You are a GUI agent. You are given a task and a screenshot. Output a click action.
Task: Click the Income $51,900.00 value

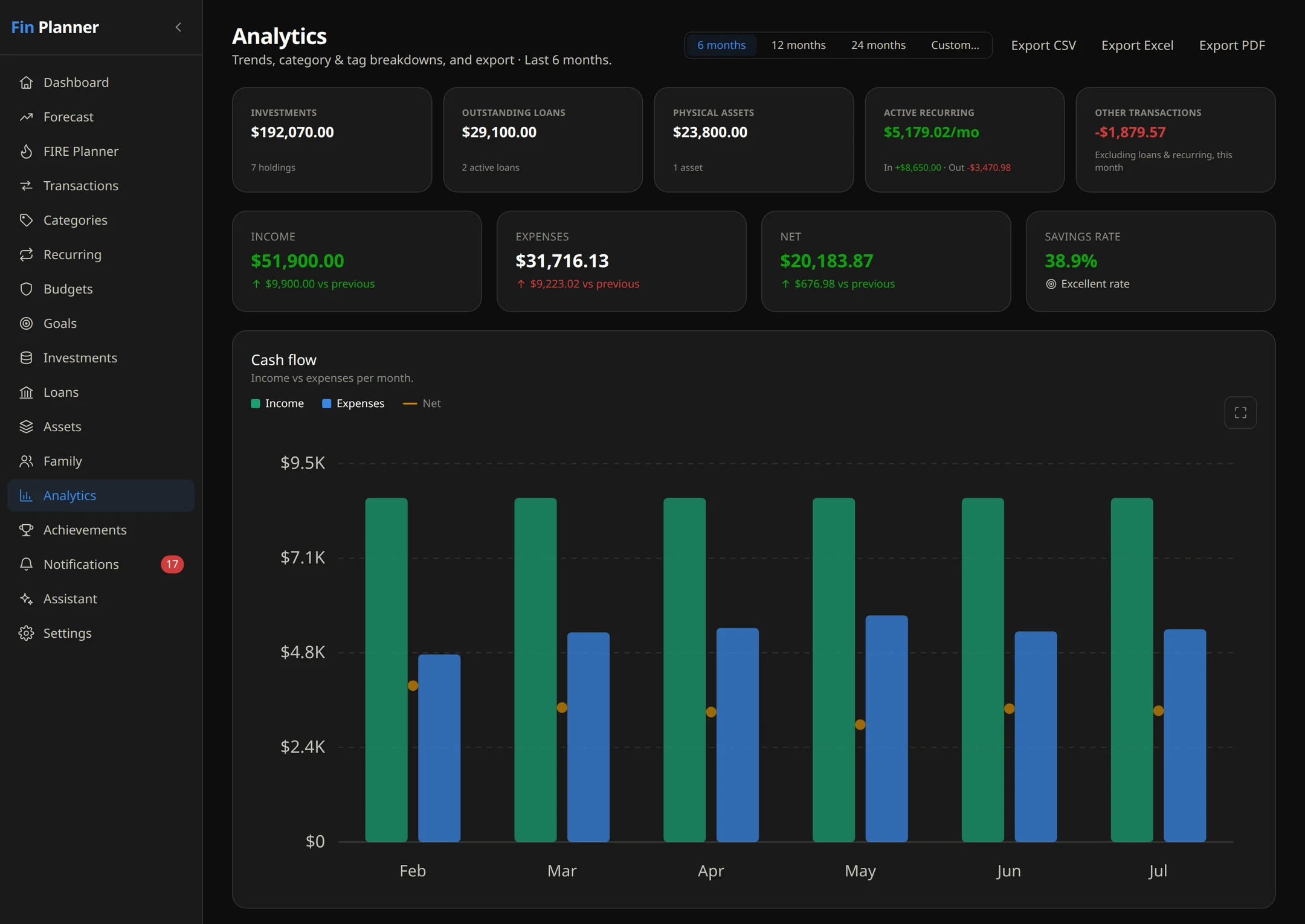[x=297, y=261]
